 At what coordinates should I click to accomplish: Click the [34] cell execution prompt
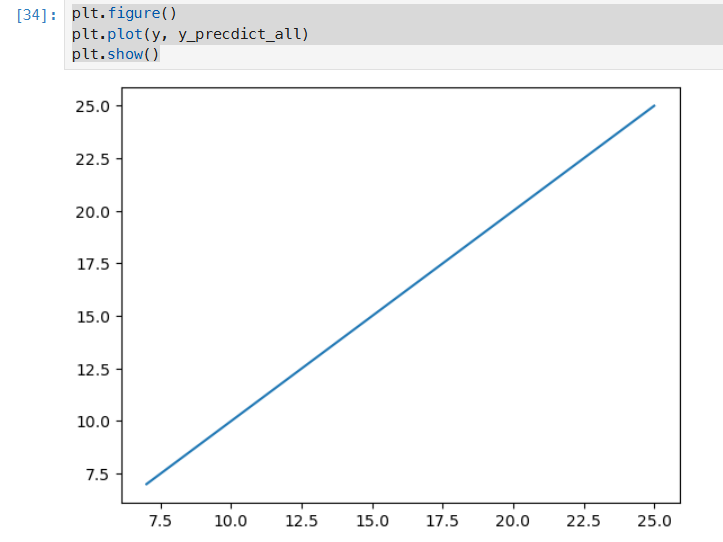36,15
